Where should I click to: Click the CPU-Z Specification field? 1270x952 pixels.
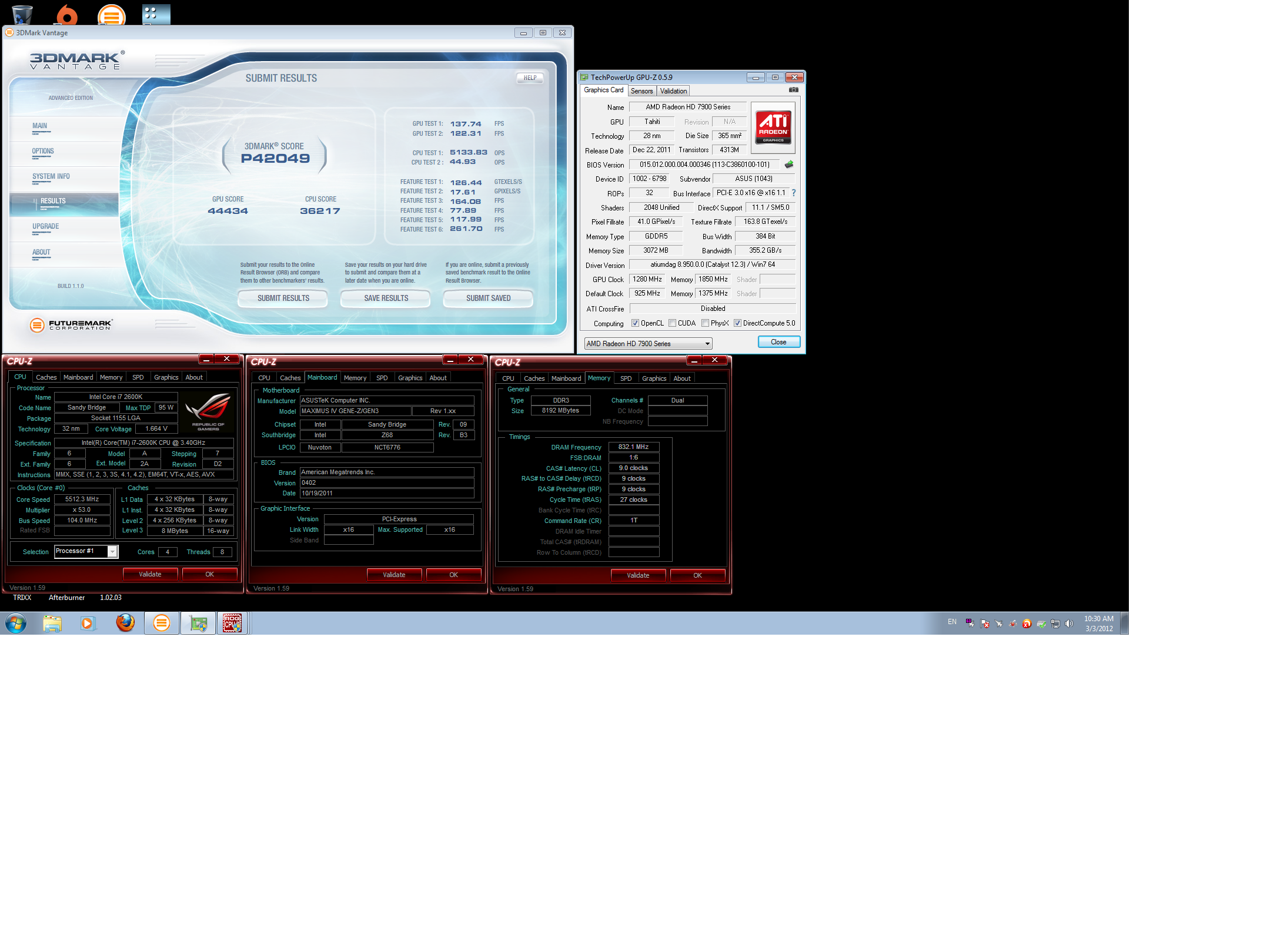point(143,443)
